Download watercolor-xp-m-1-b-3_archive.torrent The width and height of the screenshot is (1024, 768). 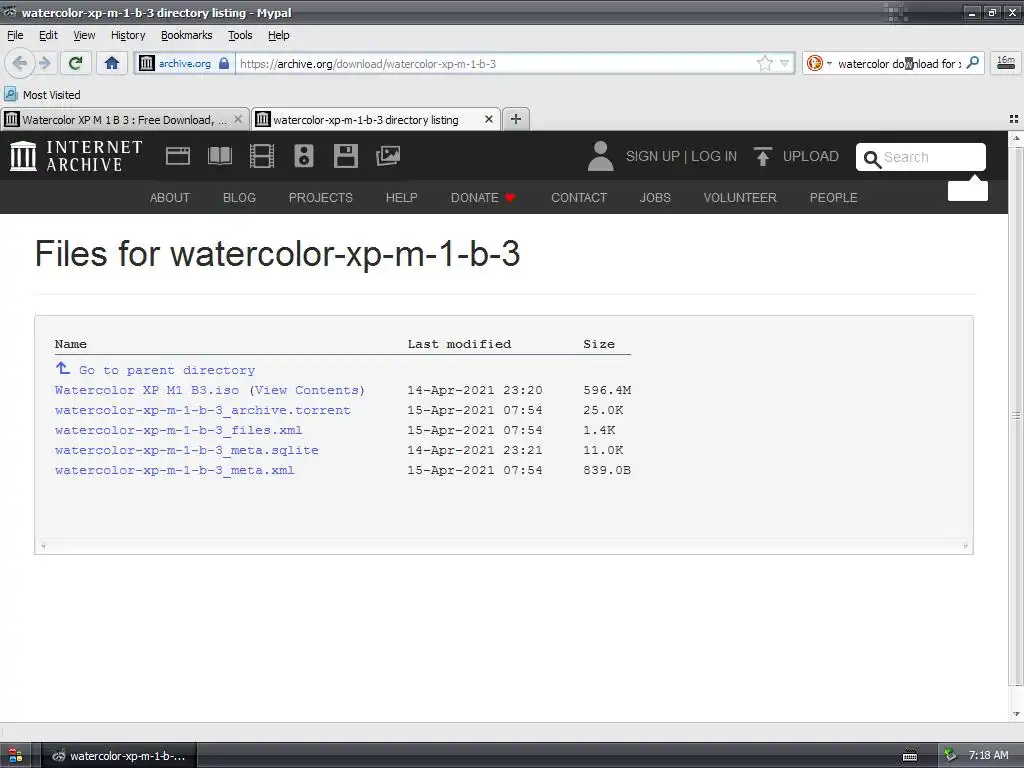coord(202,410)
